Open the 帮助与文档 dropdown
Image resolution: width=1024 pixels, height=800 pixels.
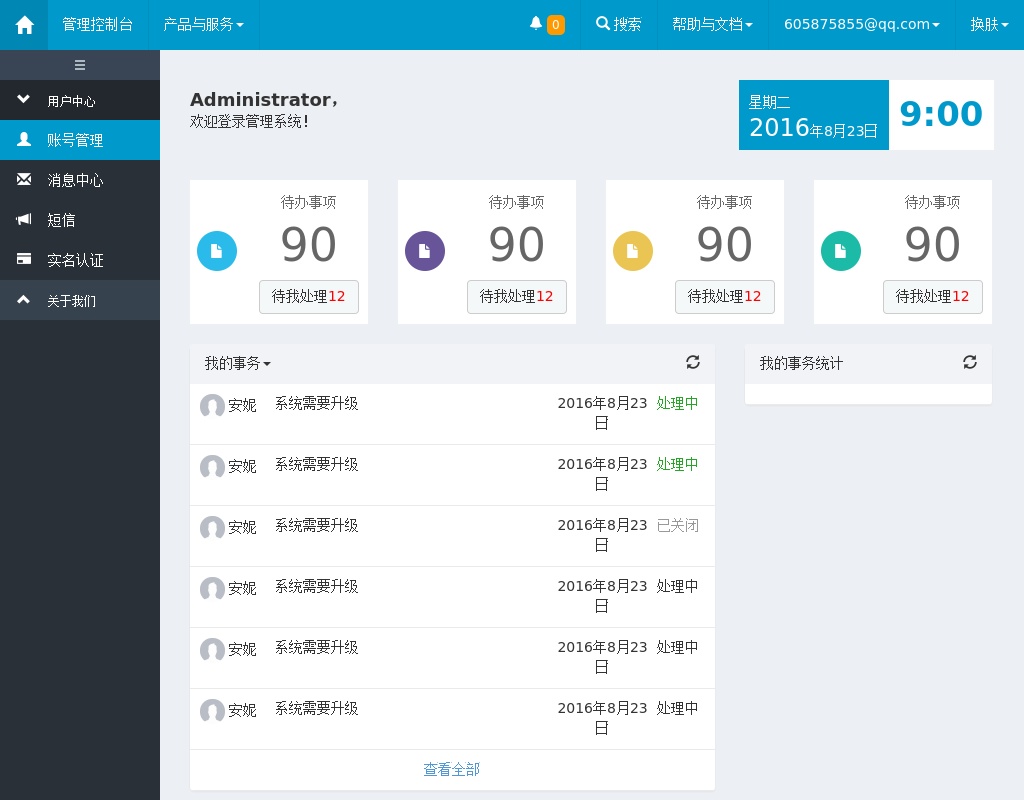click(712, 25)
